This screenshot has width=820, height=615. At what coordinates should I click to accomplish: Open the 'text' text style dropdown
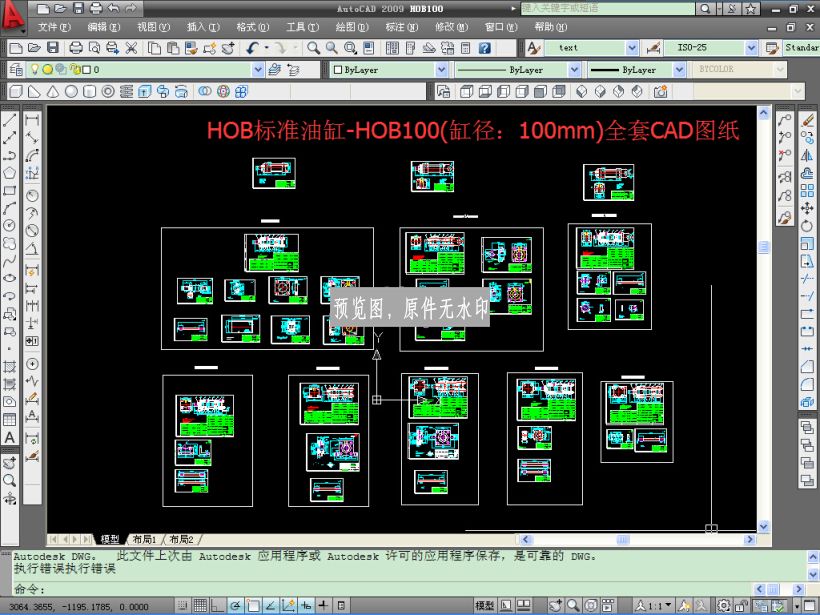(632, 48)
